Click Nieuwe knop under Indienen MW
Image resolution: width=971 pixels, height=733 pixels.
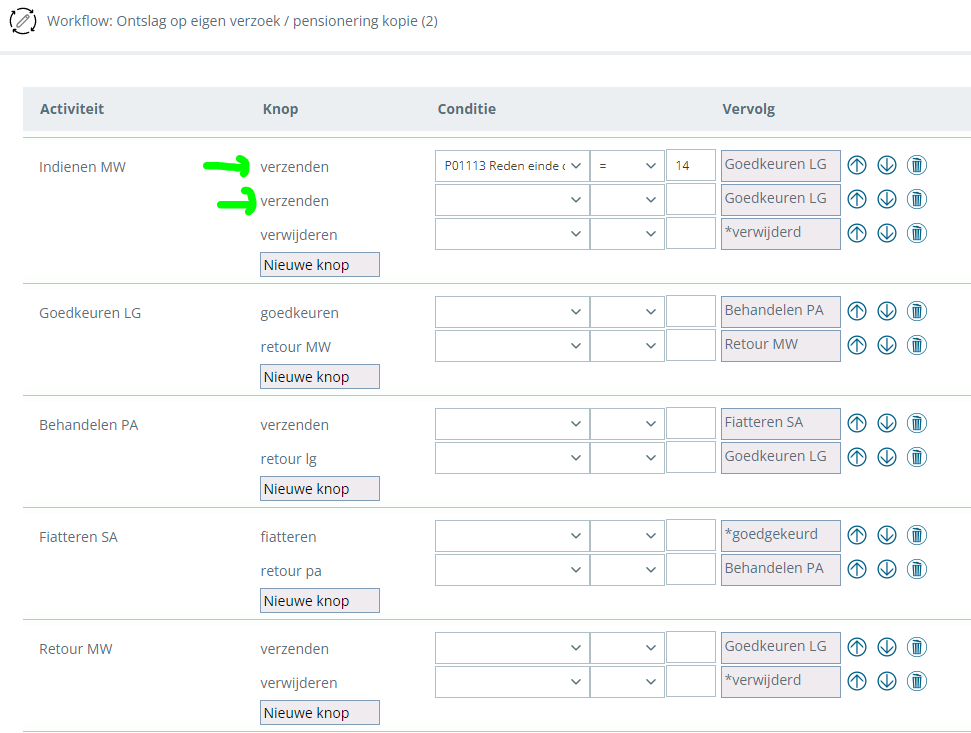click(319, 265)
